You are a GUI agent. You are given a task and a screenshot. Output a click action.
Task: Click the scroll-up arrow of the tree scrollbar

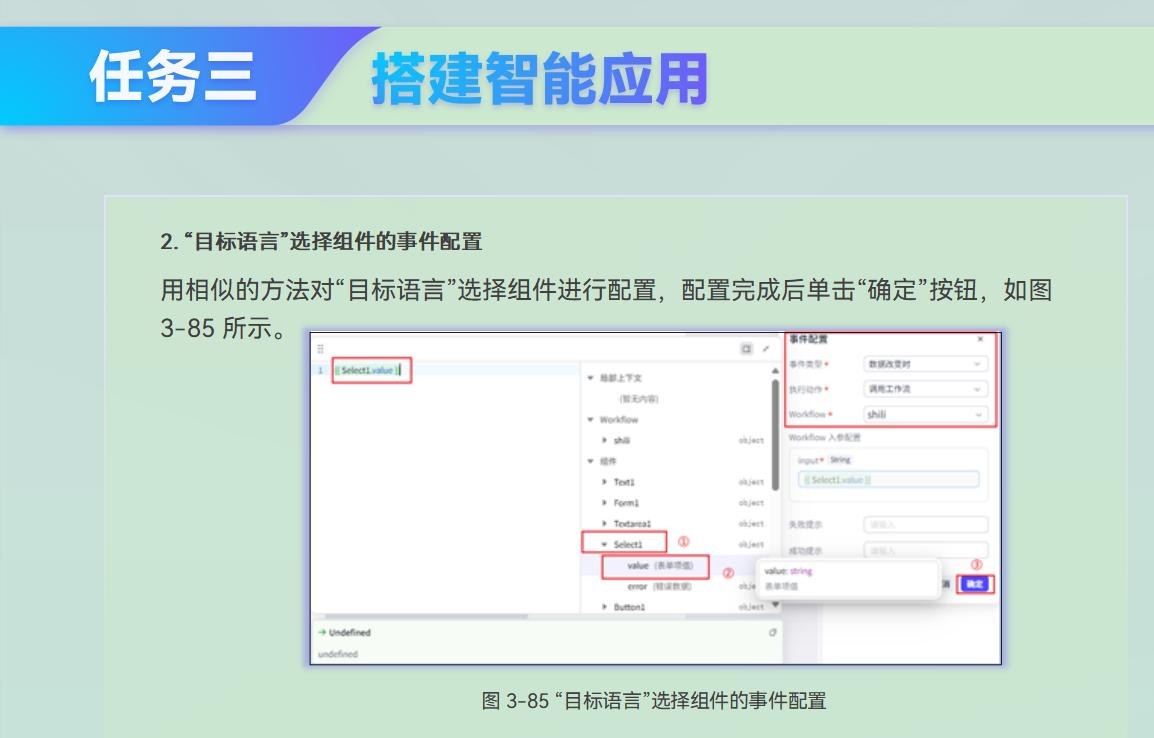[775, 372]
